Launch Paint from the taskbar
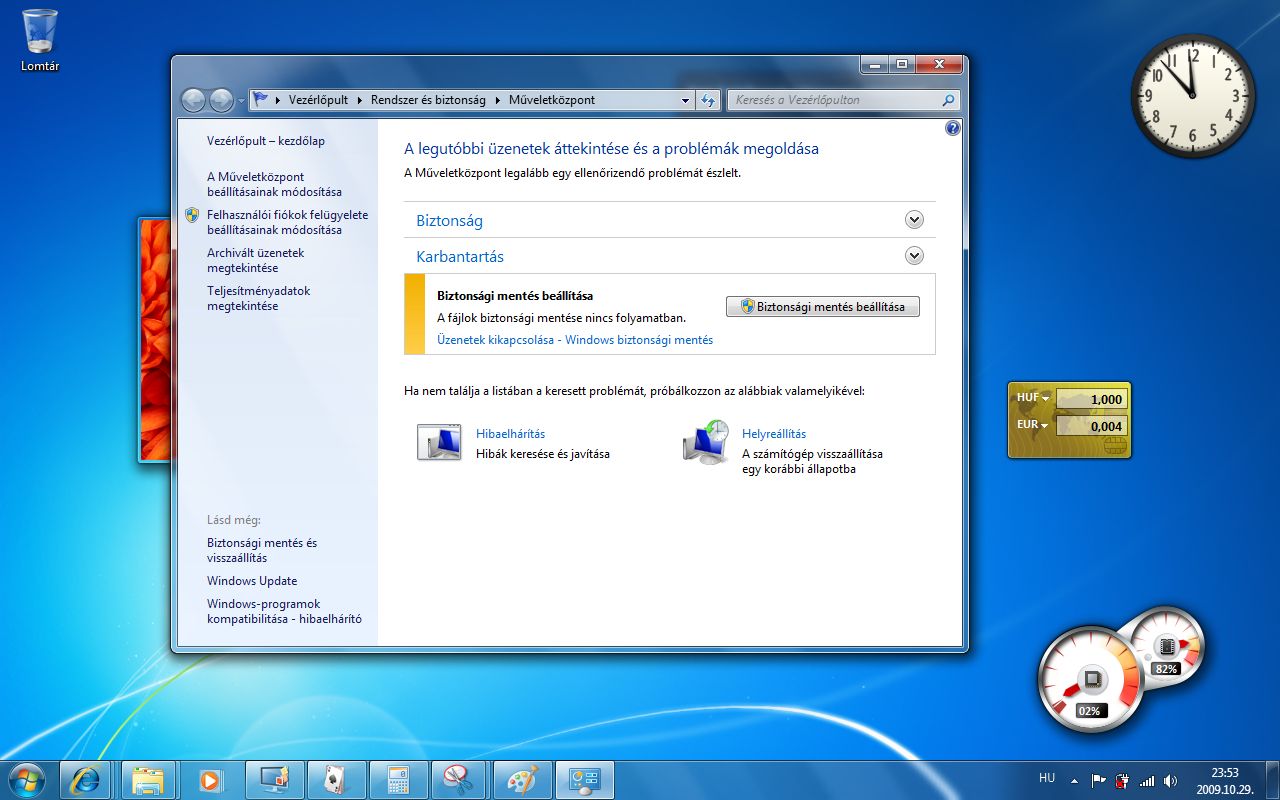 [x=521, y=779]
